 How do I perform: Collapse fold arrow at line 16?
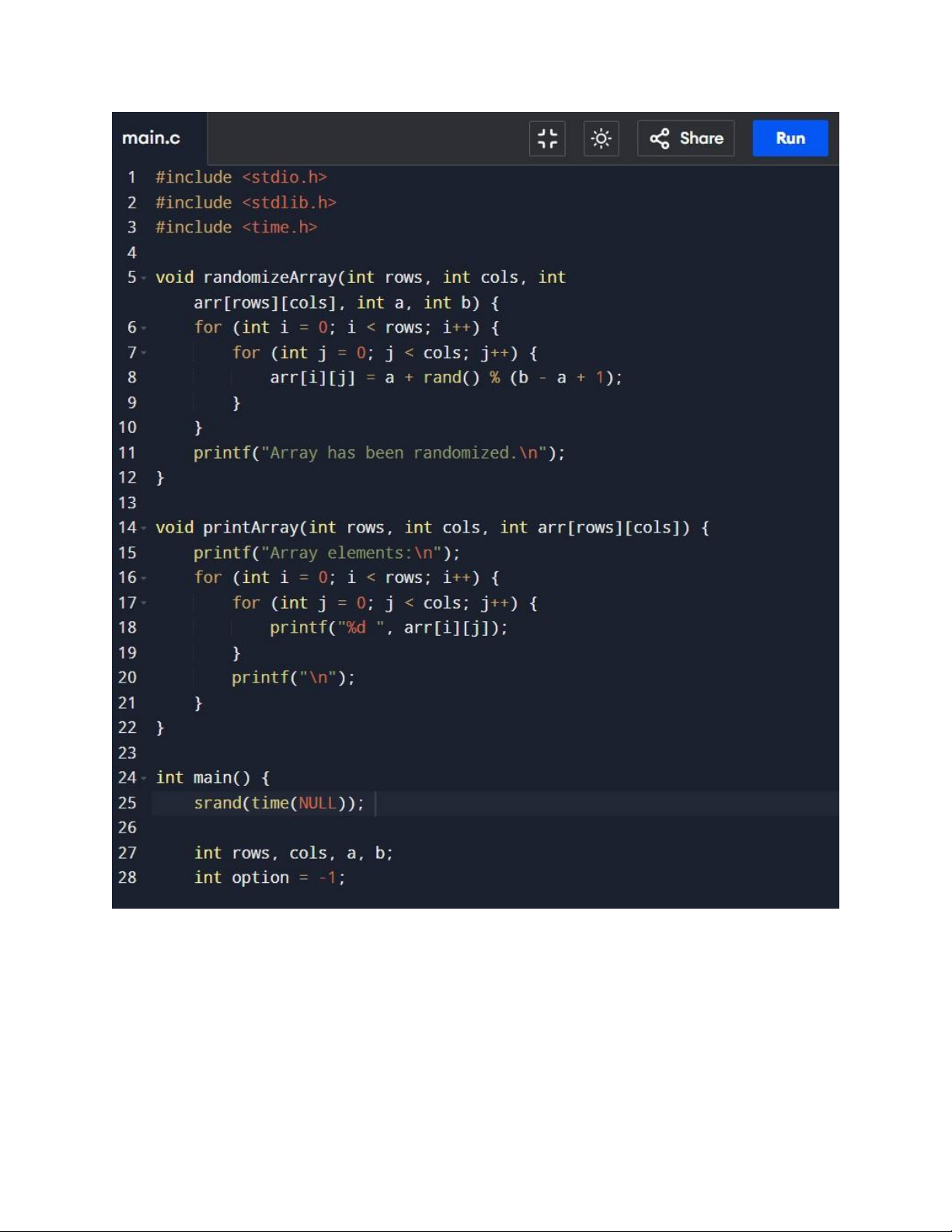point(144,578)
